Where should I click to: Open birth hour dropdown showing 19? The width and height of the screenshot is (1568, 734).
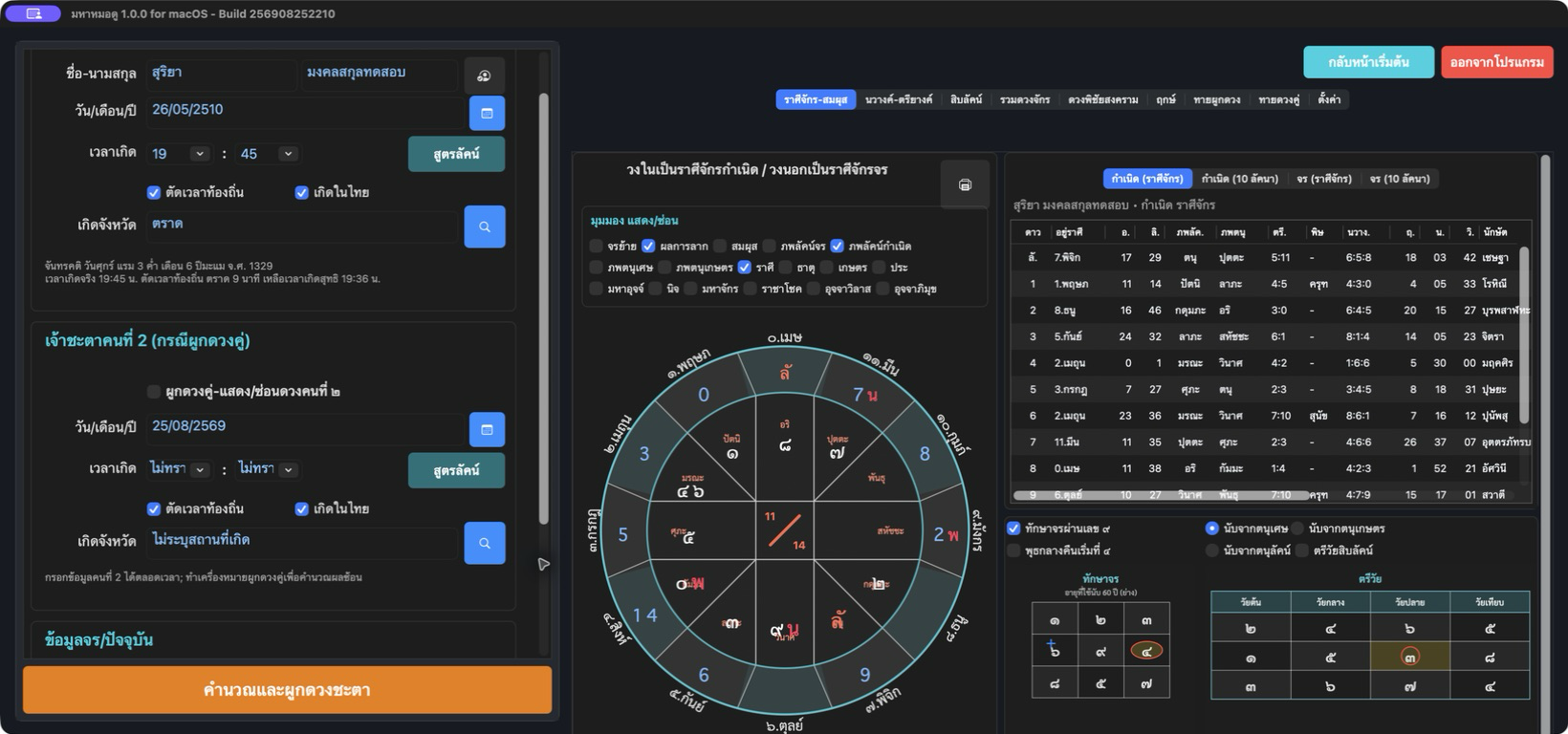pos(179,154)
